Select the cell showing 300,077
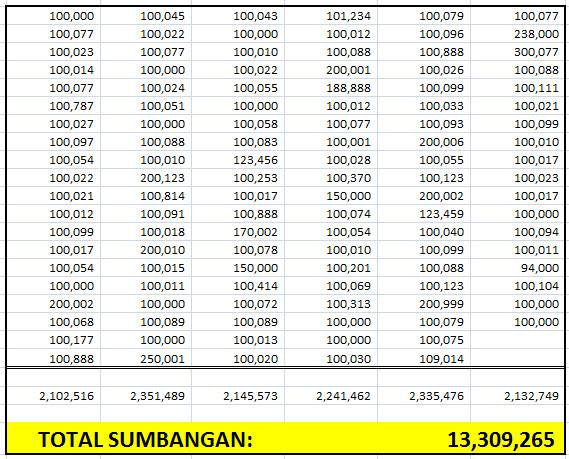 click(517, 52)
